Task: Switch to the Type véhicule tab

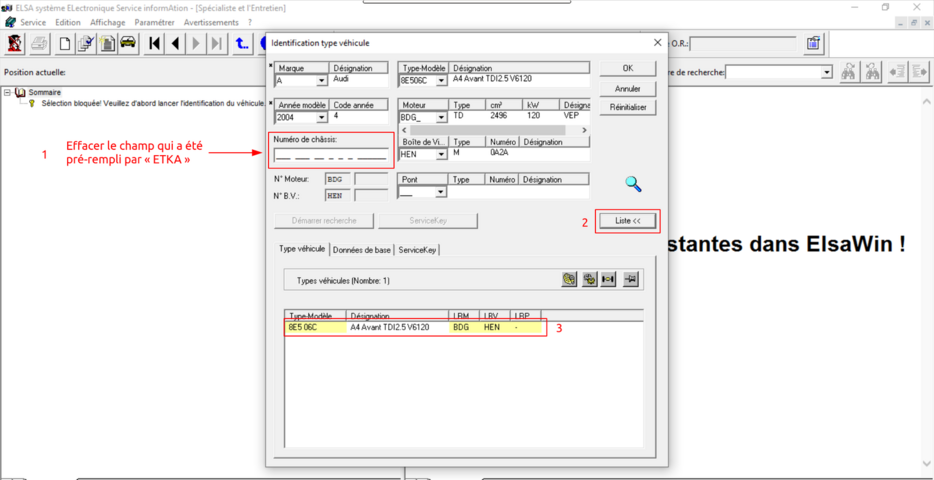Action: coord(303,249)
